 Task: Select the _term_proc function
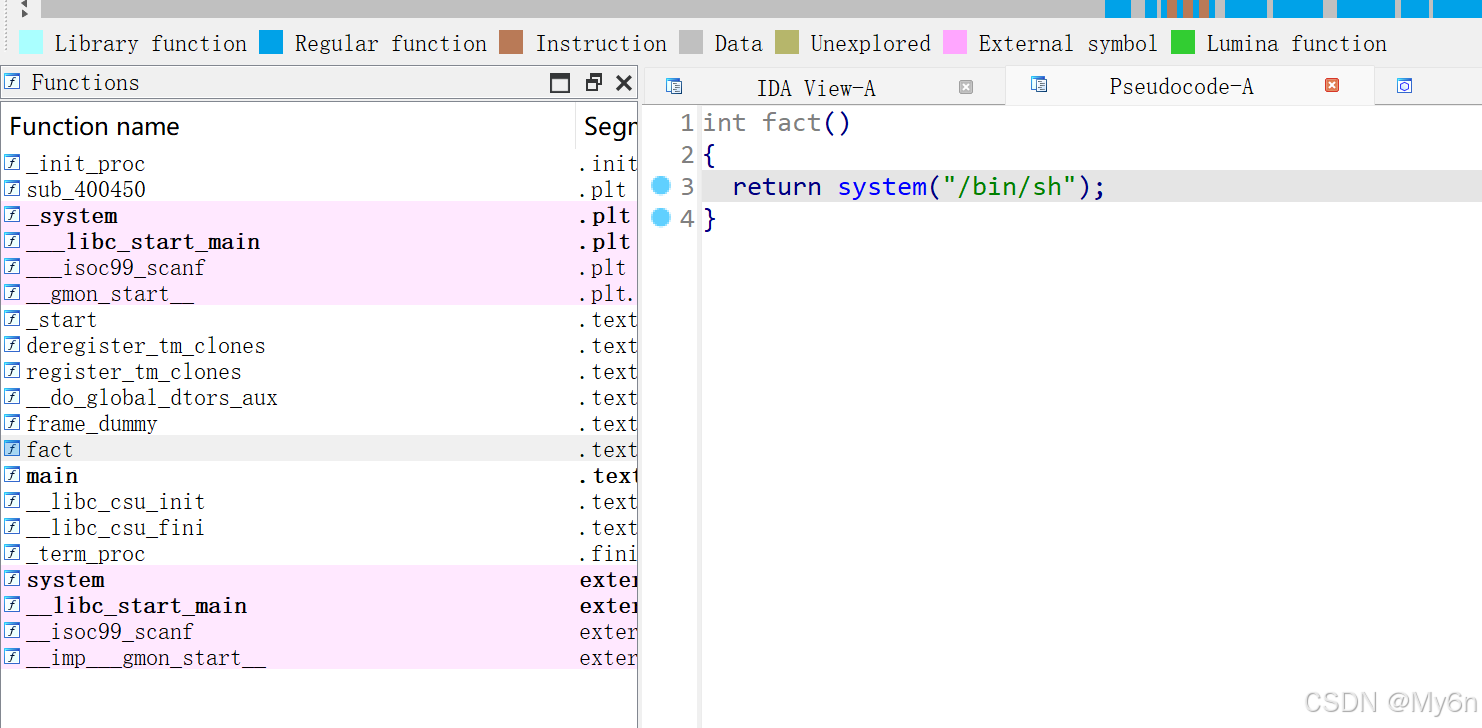coord(319,554)
